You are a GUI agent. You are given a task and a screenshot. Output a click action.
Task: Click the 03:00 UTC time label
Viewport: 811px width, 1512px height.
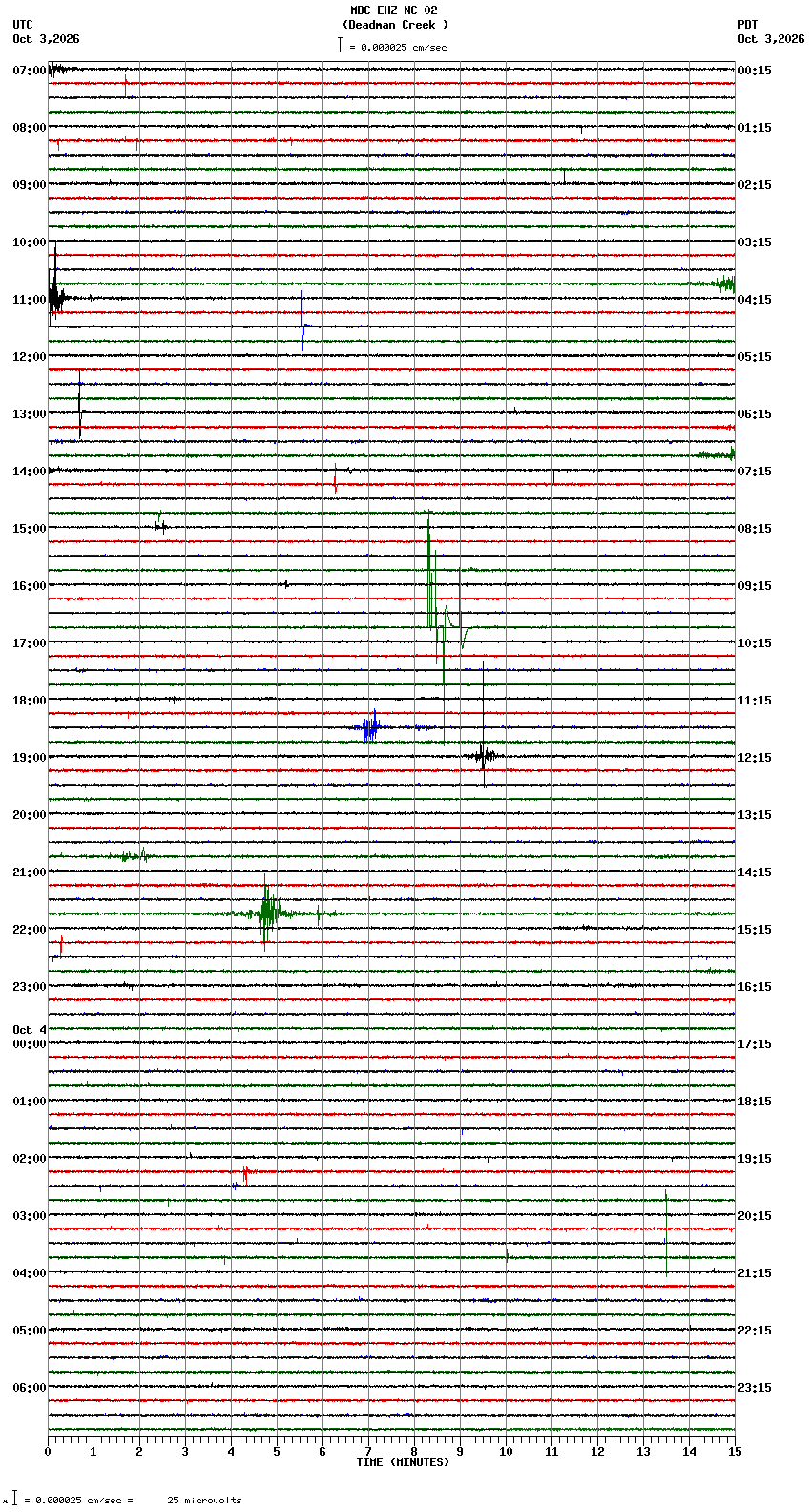tap(30, 1216)
